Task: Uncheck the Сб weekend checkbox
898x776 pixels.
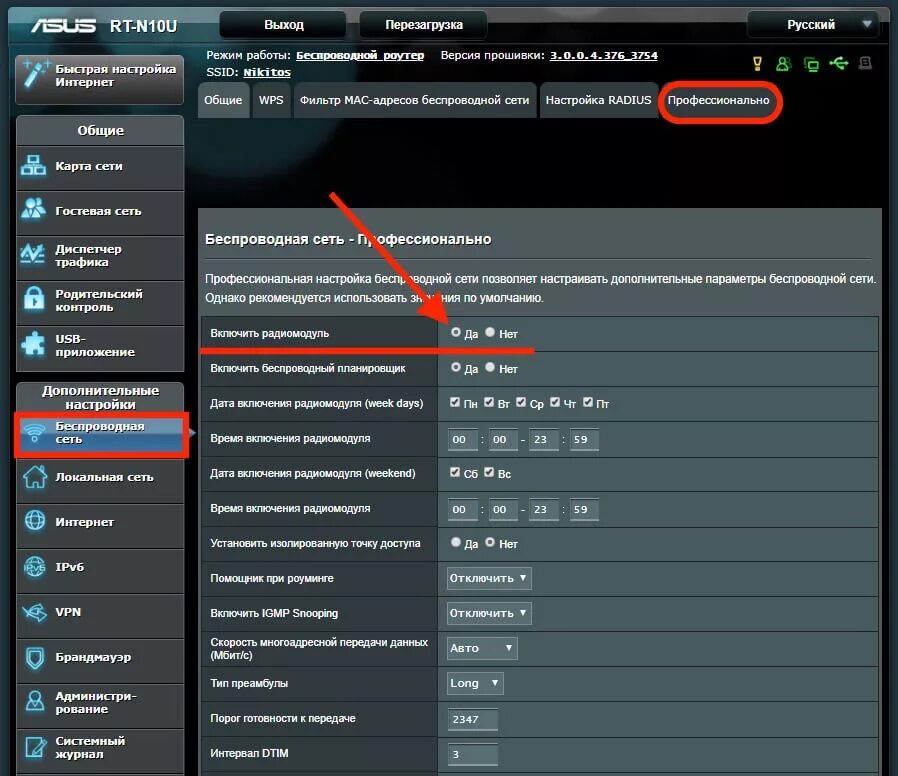Action: [x=455, y=472]
